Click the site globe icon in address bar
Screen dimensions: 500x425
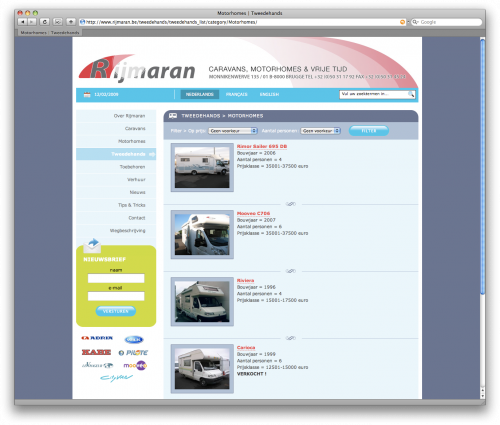[83, 22]
